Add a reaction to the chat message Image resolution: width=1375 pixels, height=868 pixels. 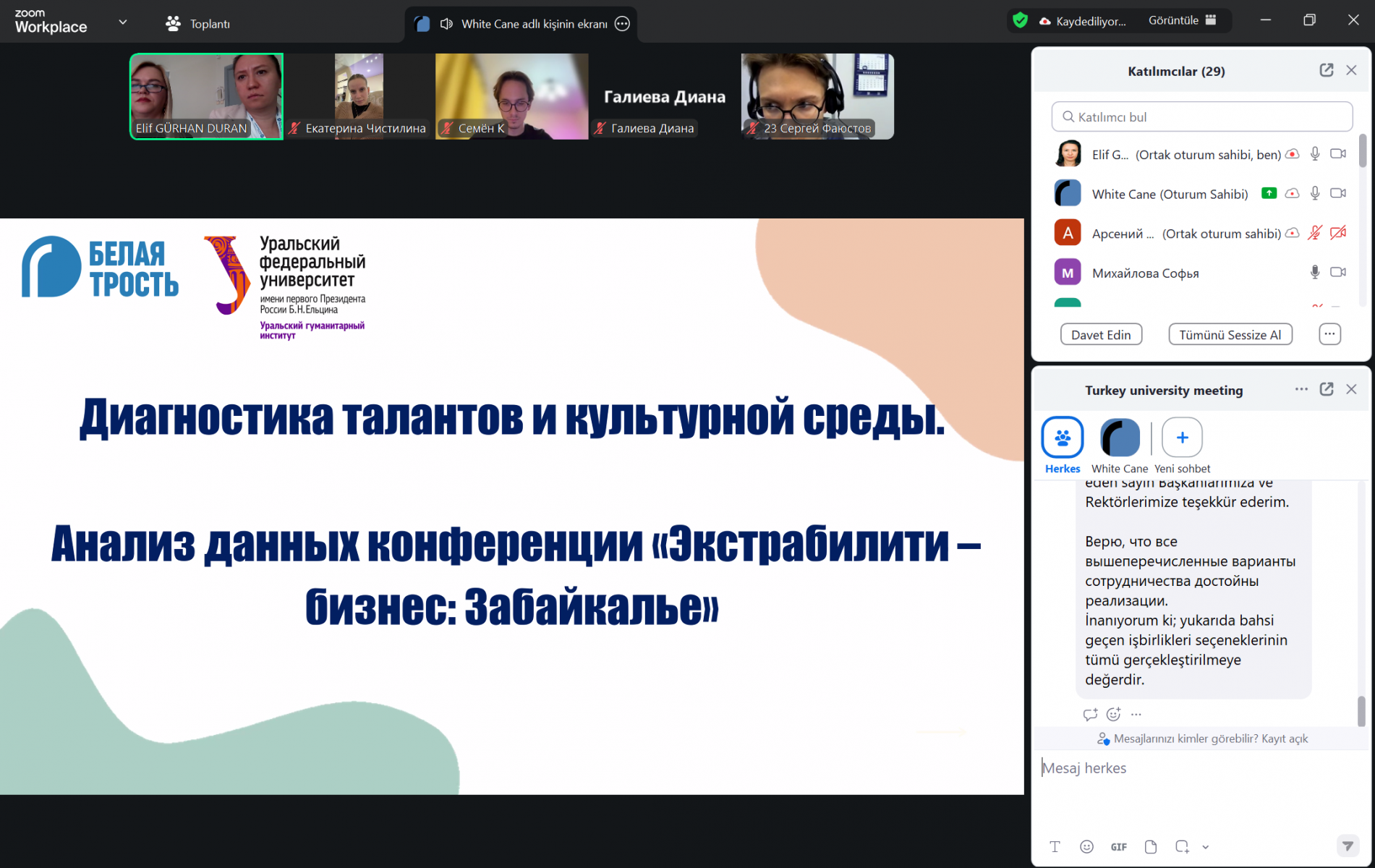(1113, 714)
